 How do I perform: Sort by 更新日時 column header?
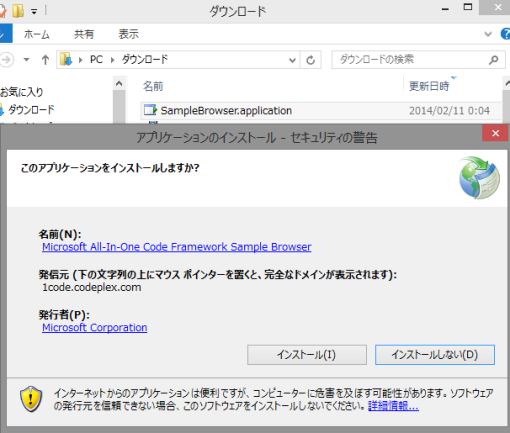point(429,86)
